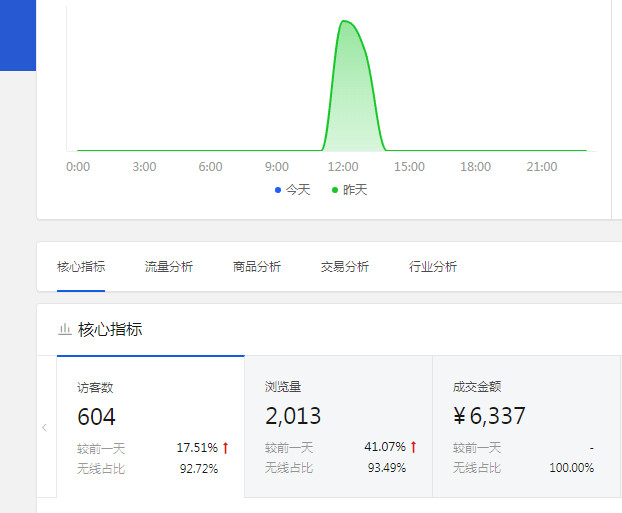Toggle the 昨天 series label in legend
622x513 pixels.
(x=355, y=190)
